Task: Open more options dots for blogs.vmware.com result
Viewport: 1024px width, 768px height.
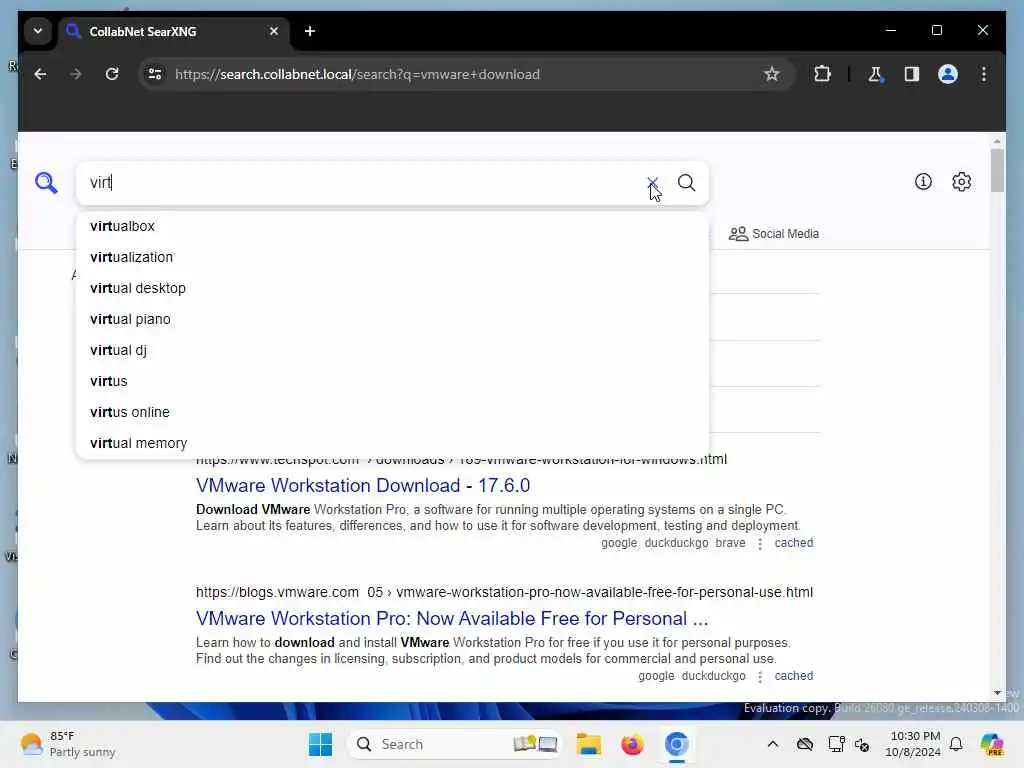Action: 760,677
